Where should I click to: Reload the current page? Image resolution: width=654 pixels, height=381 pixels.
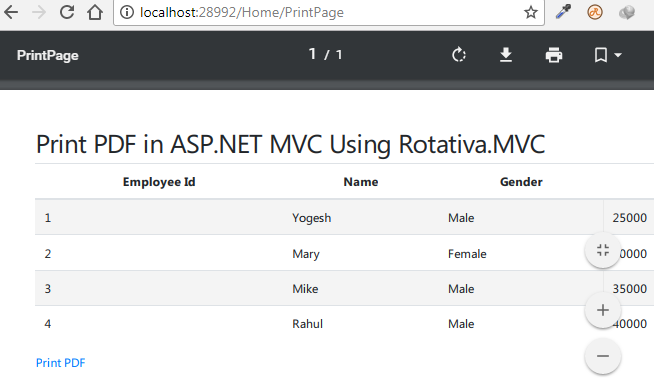67,12
